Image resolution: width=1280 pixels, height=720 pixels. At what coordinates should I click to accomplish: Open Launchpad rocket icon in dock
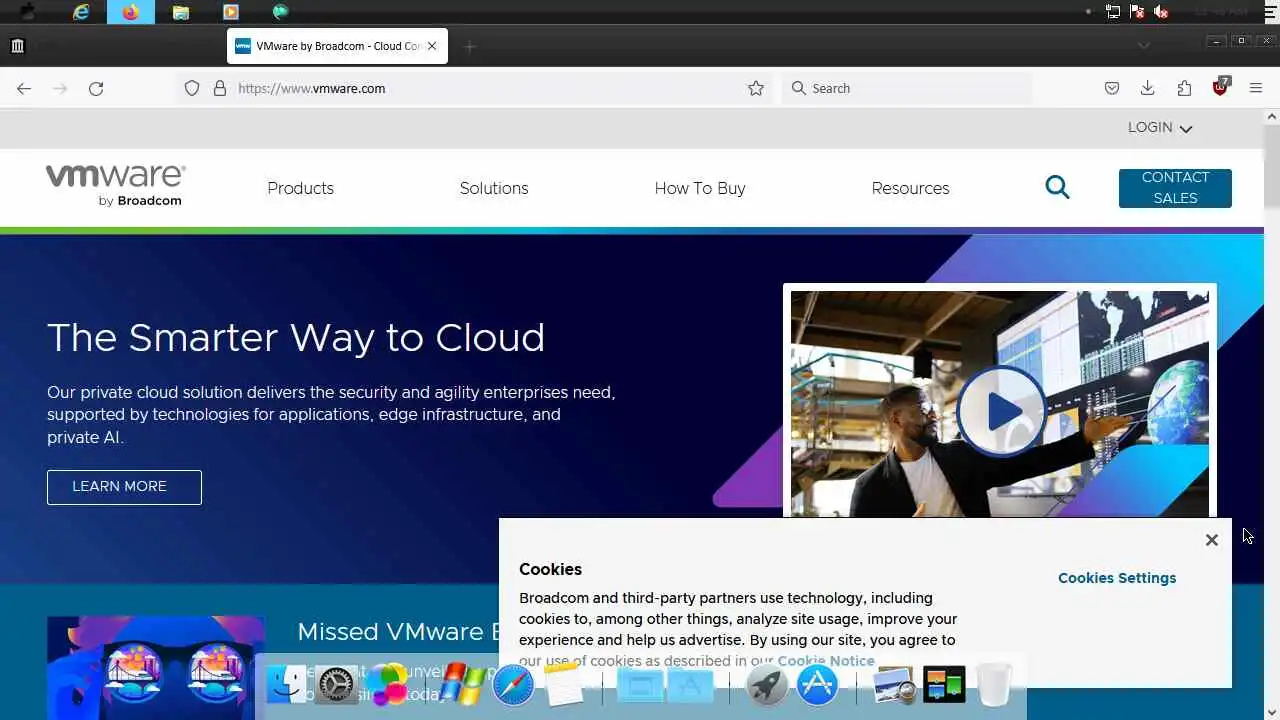tap(767, 685)
